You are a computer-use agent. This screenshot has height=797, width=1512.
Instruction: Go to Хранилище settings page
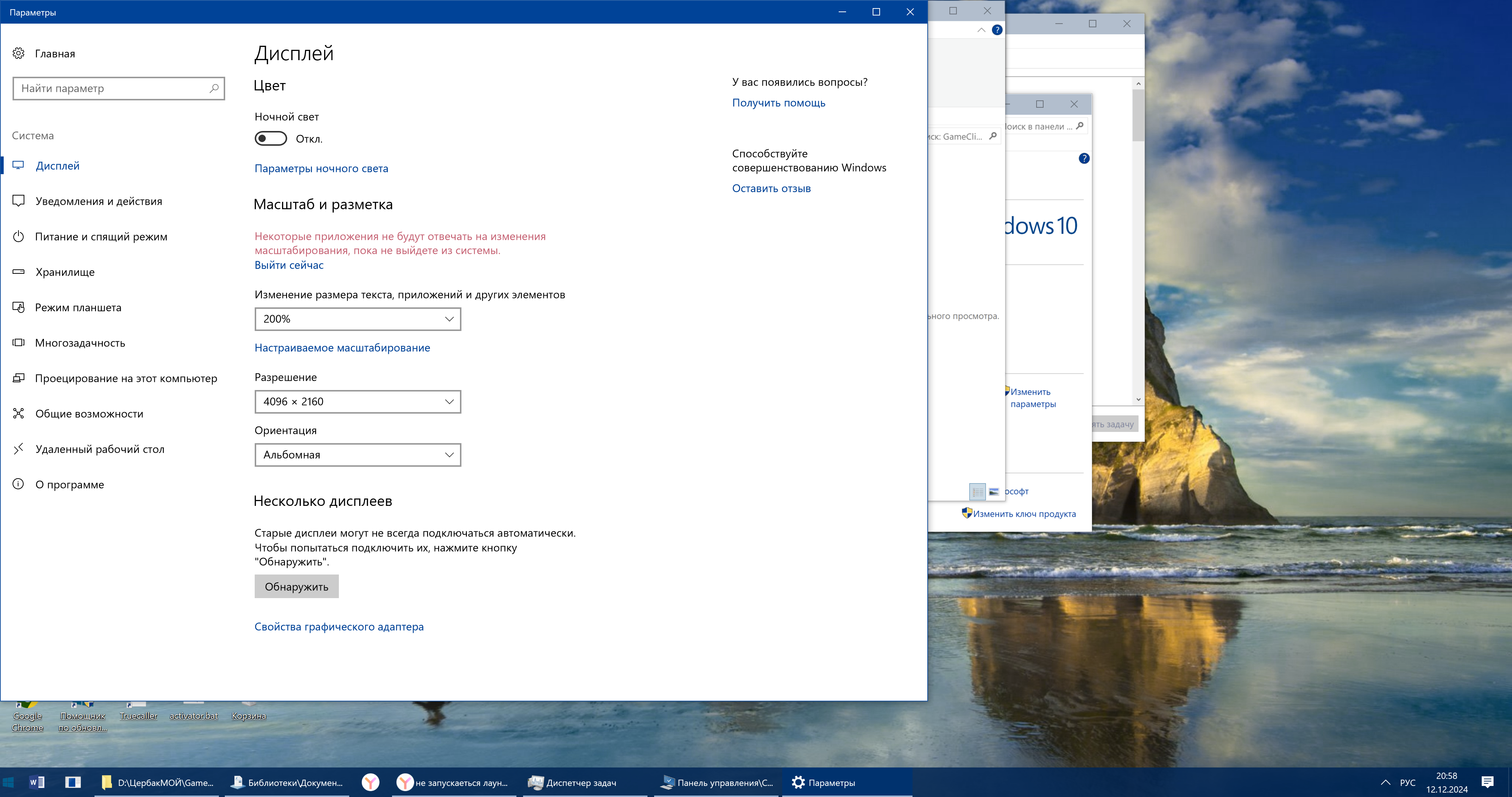coord(65,272)
